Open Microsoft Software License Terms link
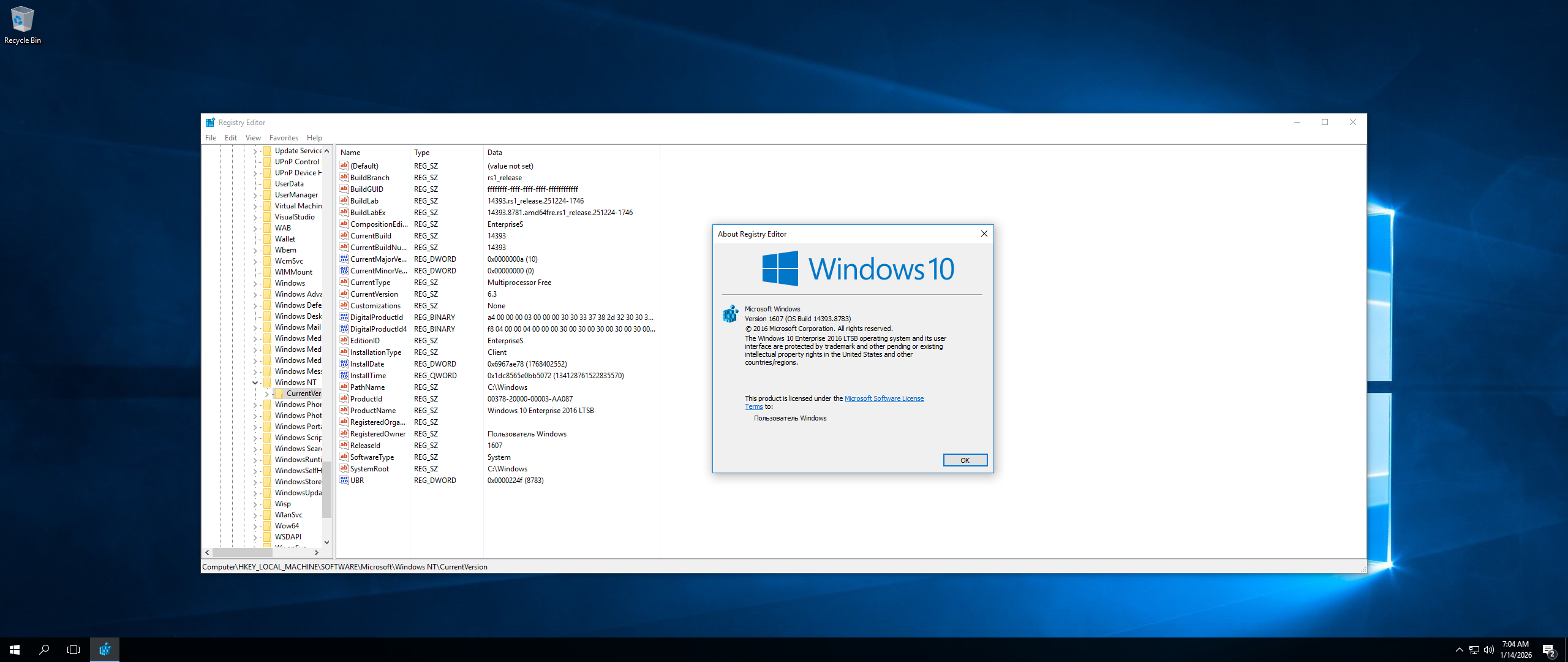This screenshot has width=1568, height=662. (884, 398)
